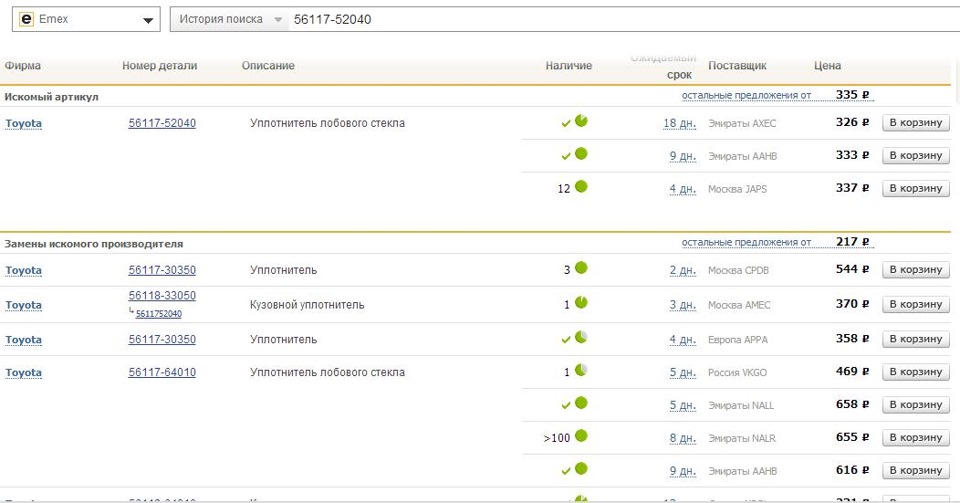The image size is (960, 503).
Task: Show other replacement offers from 217 ₽
Action: point(746,243)
